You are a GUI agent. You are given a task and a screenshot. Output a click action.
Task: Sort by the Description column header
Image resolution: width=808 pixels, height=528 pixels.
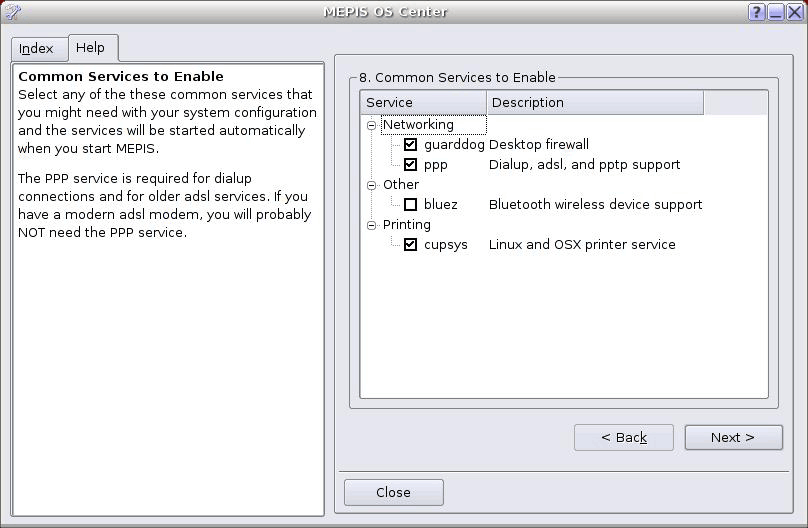click(x=595, y=103)
